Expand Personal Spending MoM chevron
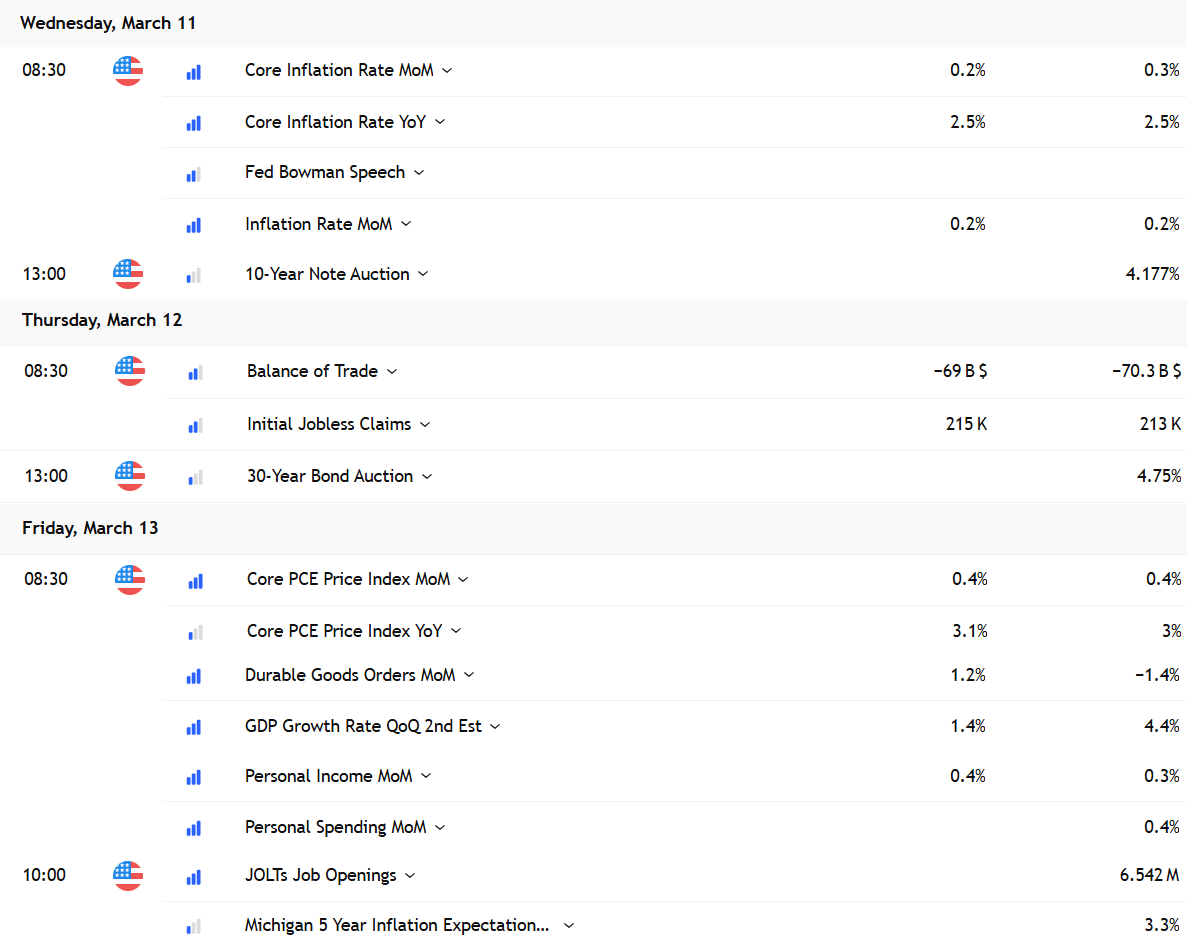 [x=440, y=827]
